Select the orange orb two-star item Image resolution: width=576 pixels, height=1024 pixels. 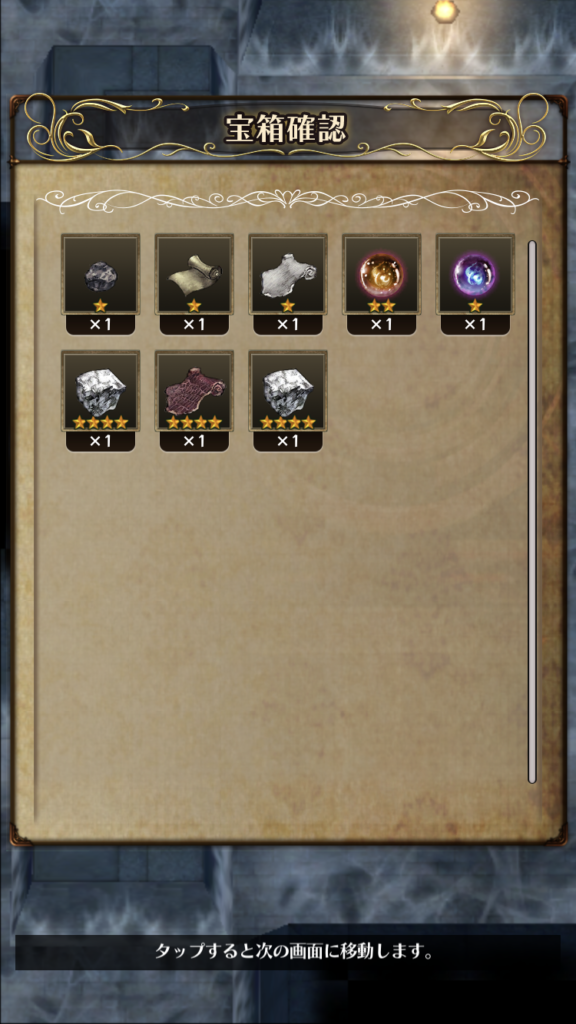pos(382,275)
